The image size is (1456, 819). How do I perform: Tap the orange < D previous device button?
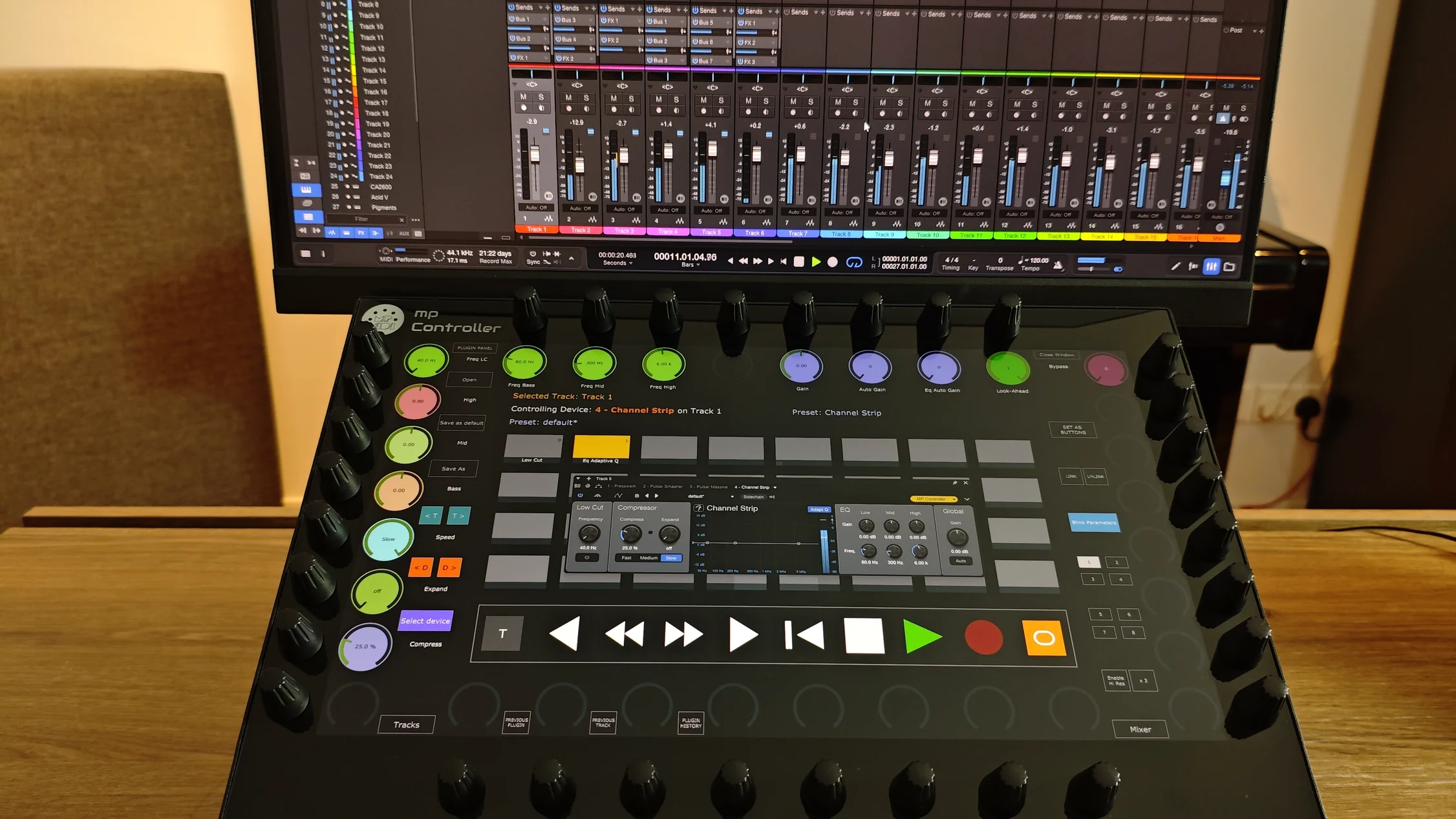point(421,568)
